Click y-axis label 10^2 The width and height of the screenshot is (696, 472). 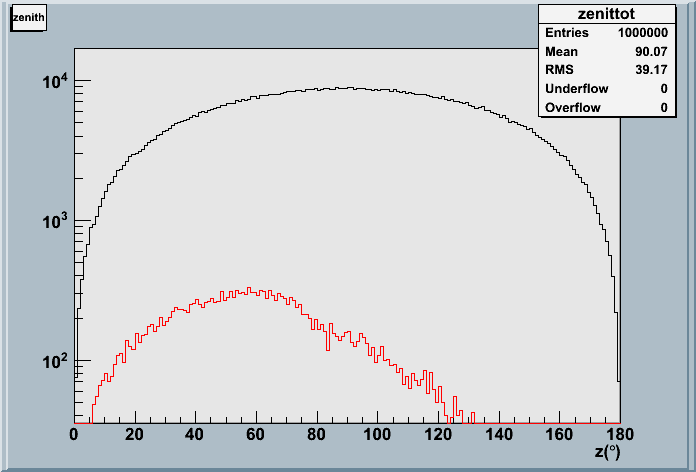click(55, 361)
